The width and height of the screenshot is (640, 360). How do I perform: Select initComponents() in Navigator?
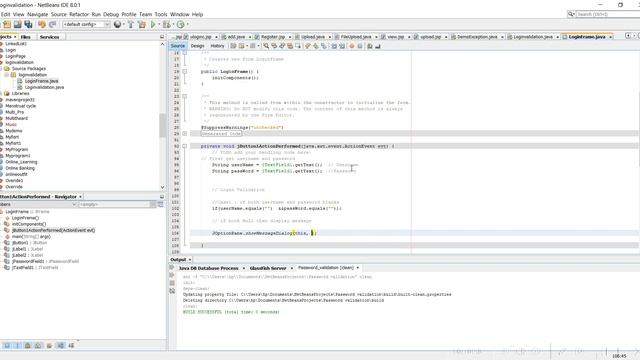[29, 224]
